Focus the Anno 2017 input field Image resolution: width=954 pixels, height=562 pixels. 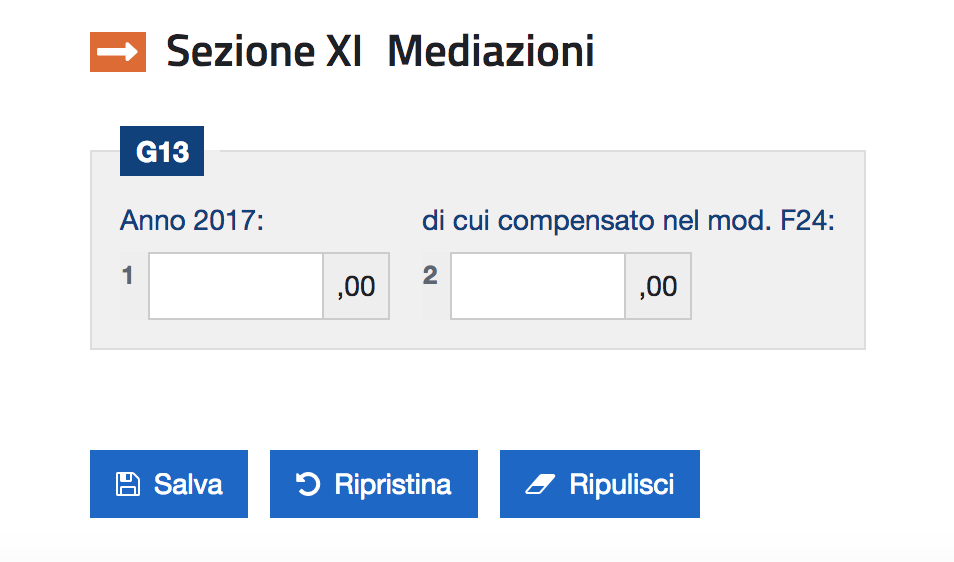point(236,286)
